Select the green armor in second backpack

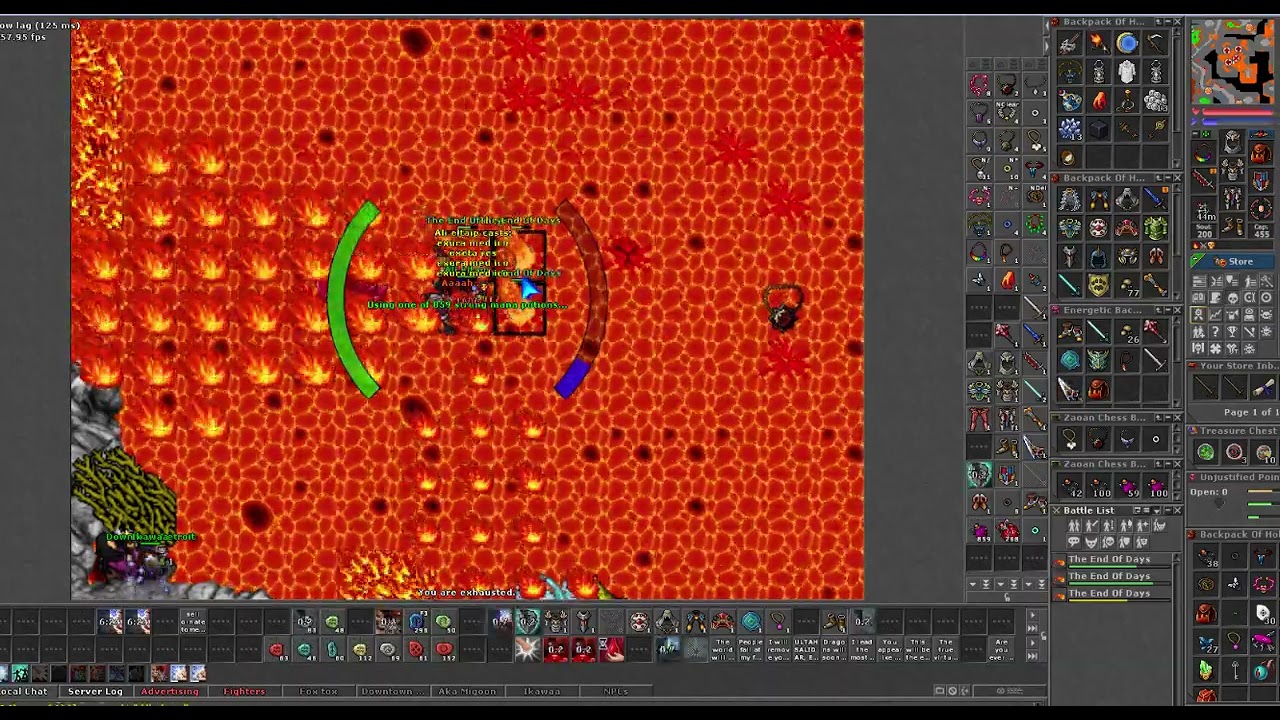coord(1155,228)
